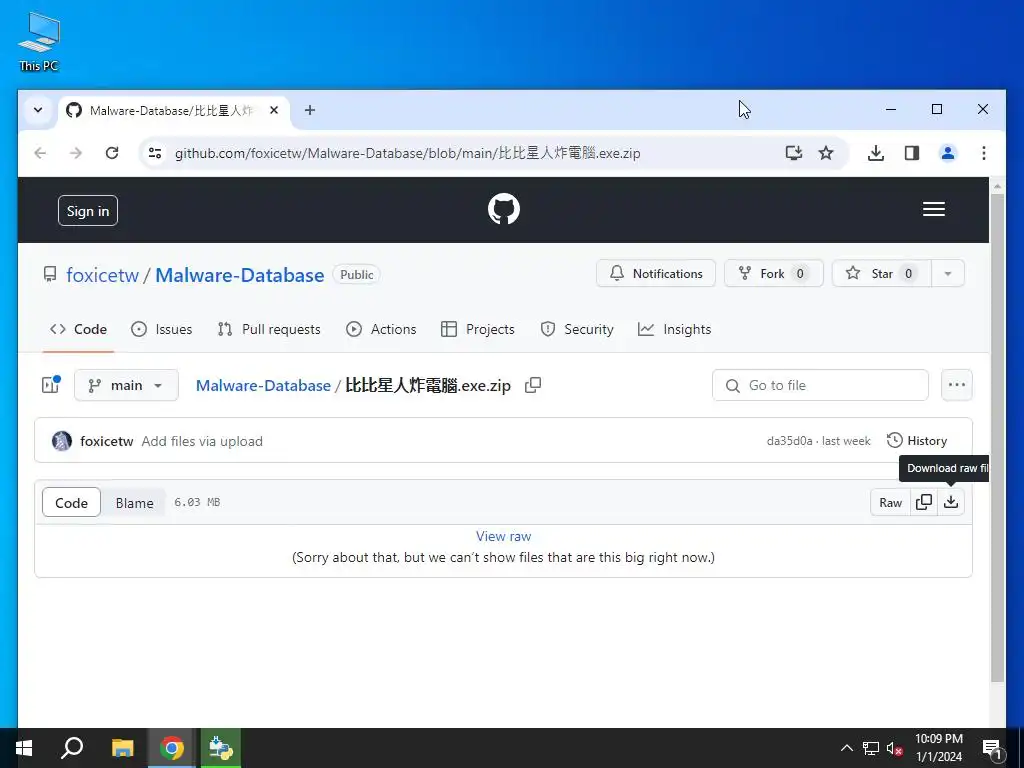Open the Code repository tab
Image resolution: width=1024 pixels, height=768 pixels.
(78, 329)
